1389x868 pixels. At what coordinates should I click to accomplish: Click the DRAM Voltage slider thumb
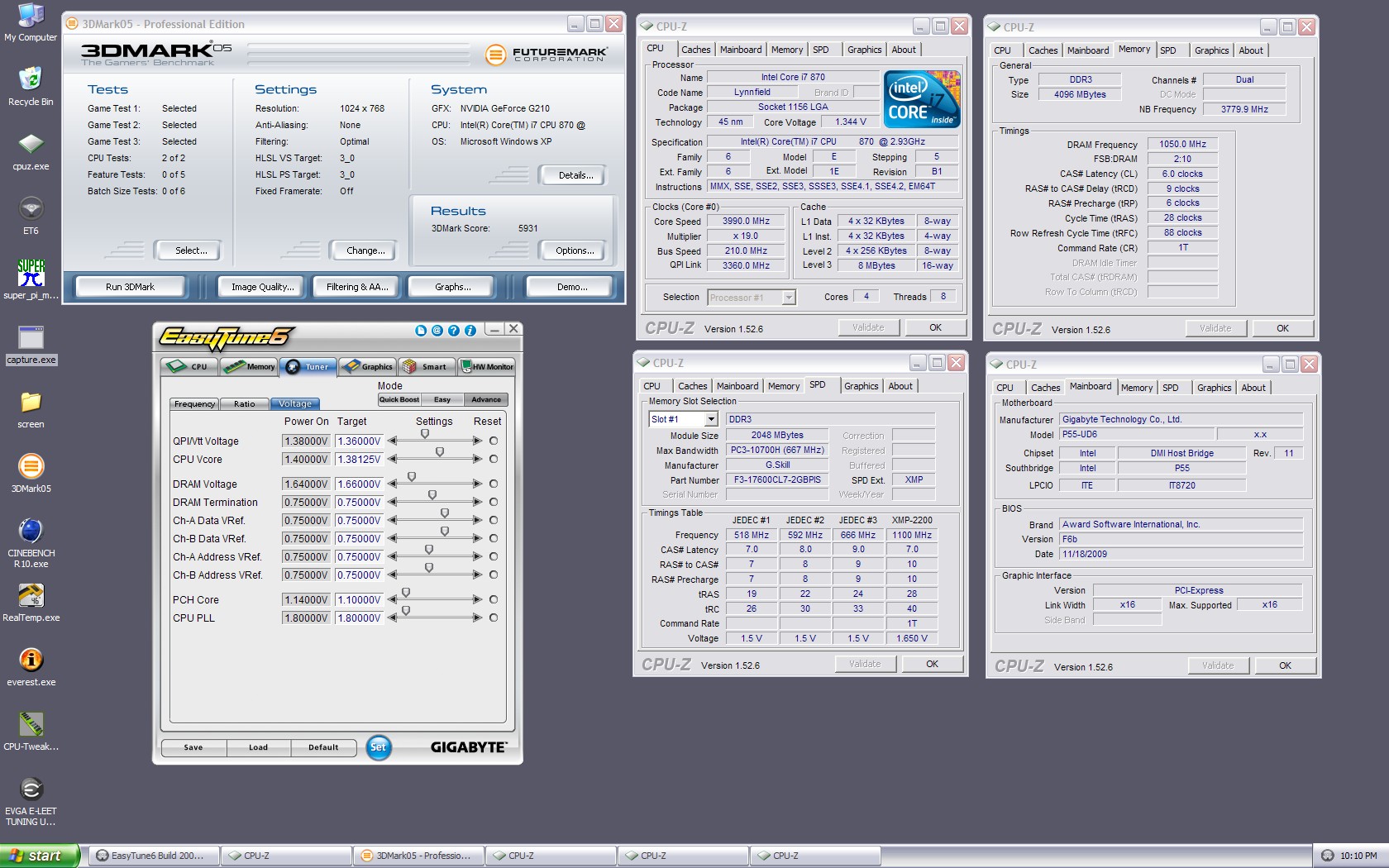point(412,477)
